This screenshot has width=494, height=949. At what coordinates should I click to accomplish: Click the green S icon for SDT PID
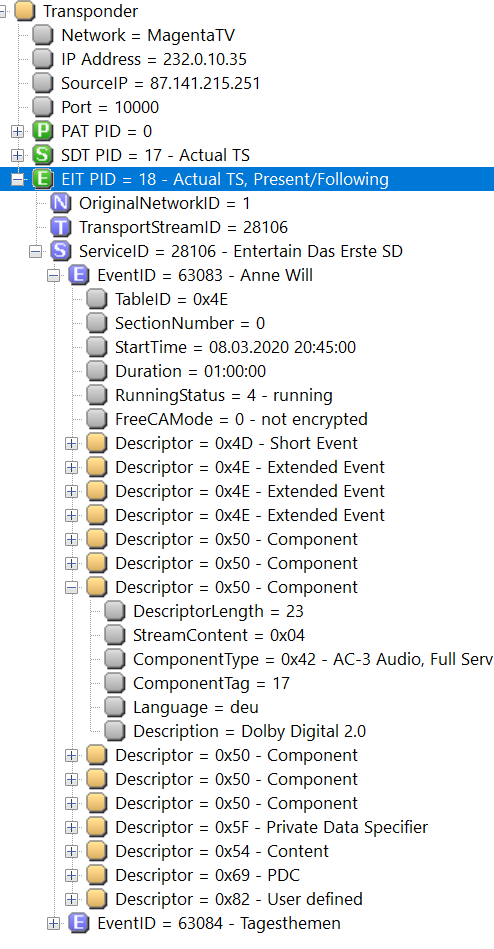coord(42,156)
